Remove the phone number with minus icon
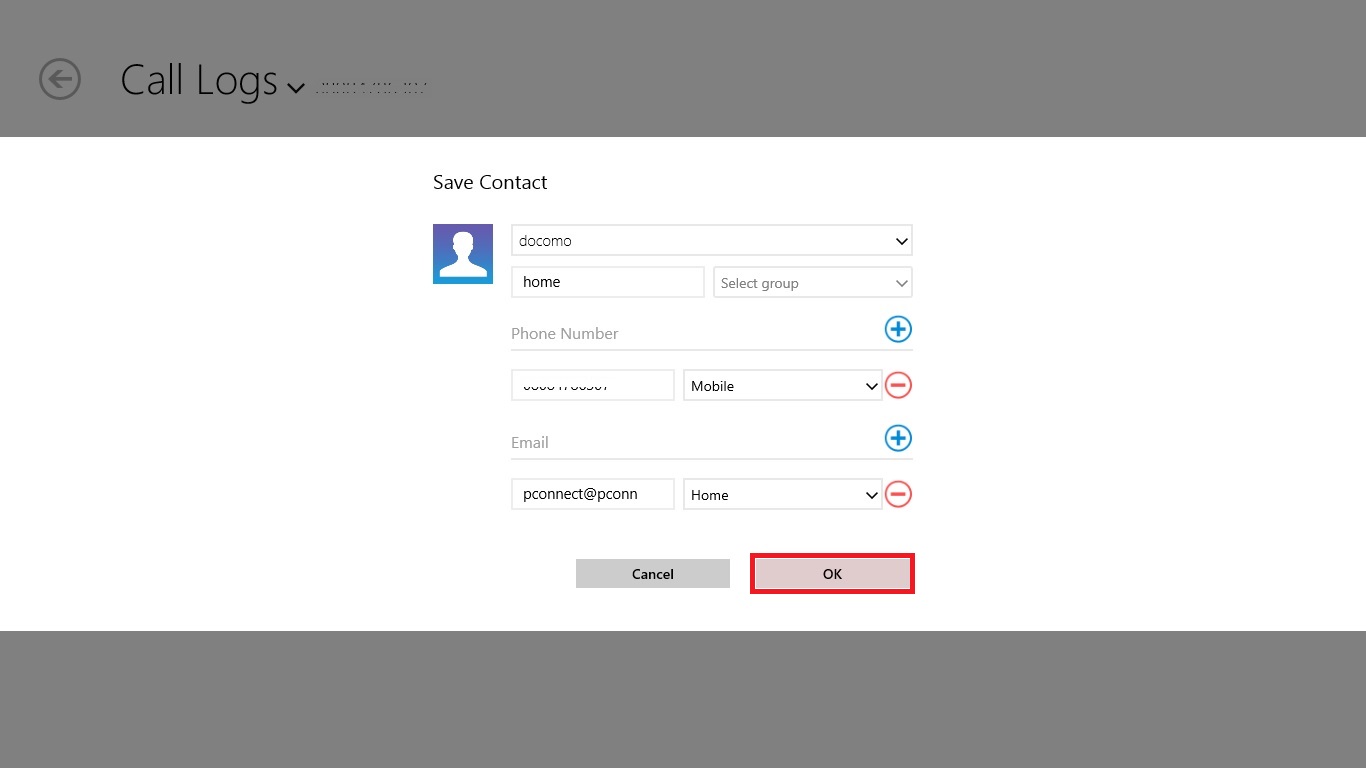This screenshot has height=768, width=1366. tap(898, 385)
